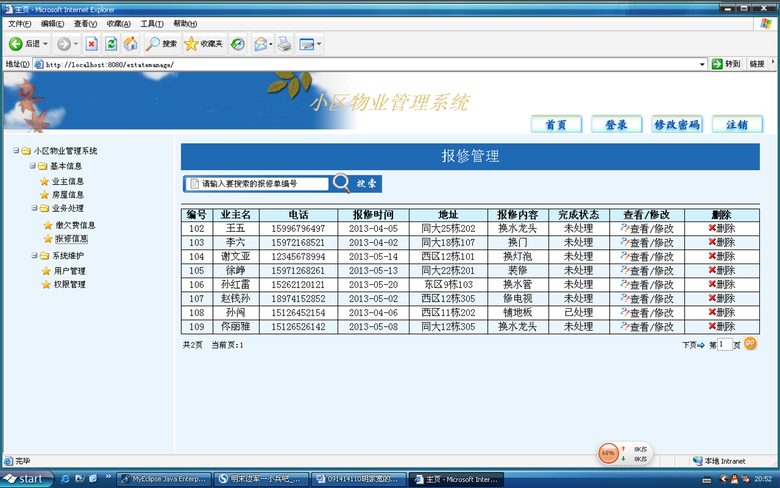Click view/edit icon in row 103
Image resolution: width=780 pixels, height=488 pixels.
click(x=625, y=242)
